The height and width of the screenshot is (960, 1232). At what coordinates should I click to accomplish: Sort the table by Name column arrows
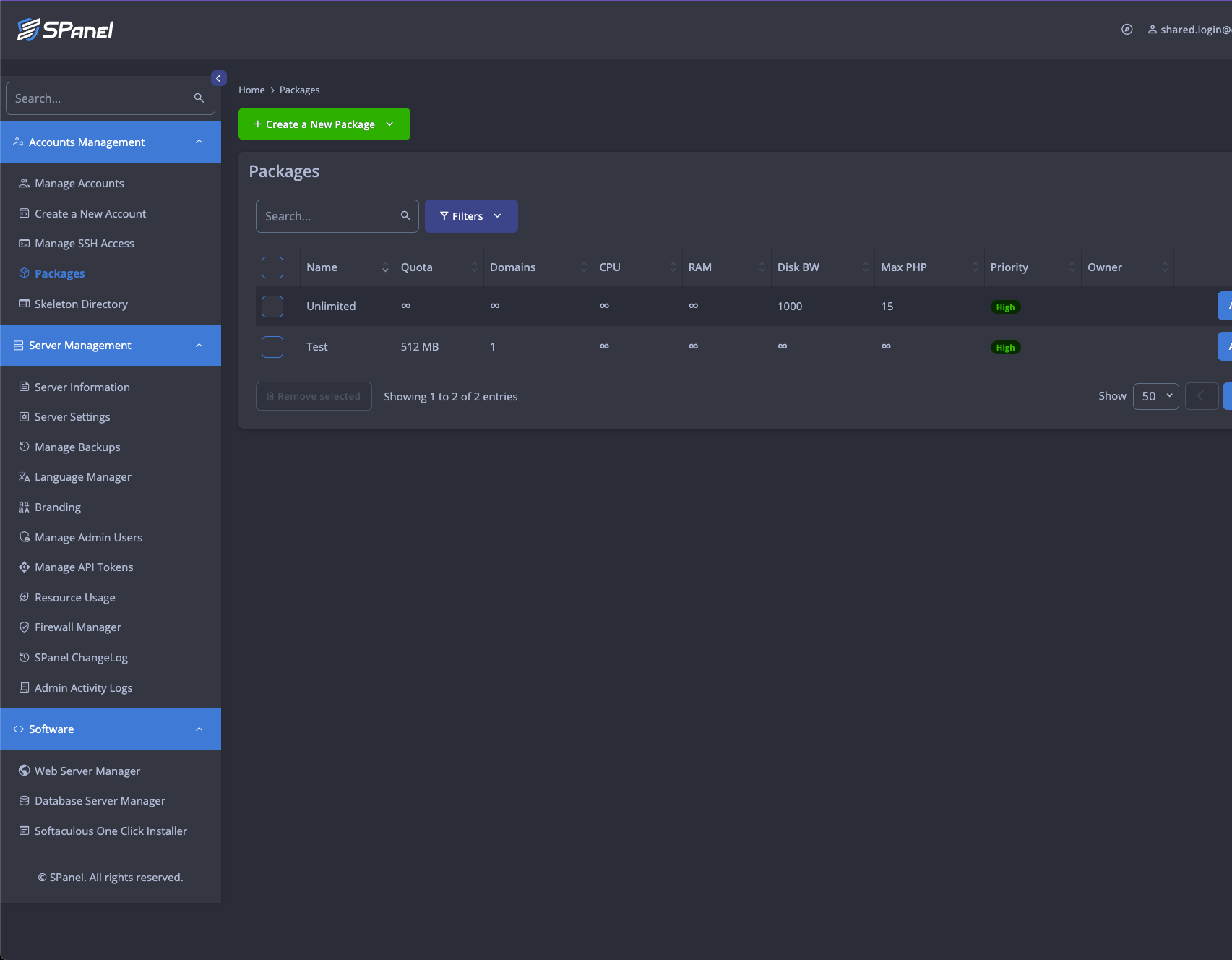385,267
